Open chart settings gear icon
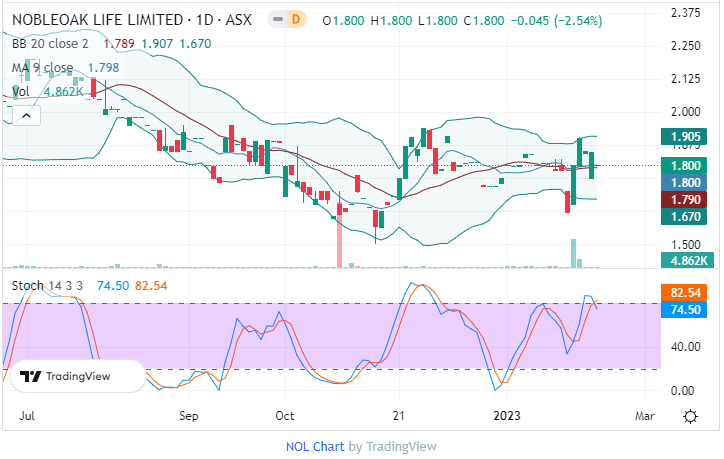724x459 pixels. coord(690,415)
